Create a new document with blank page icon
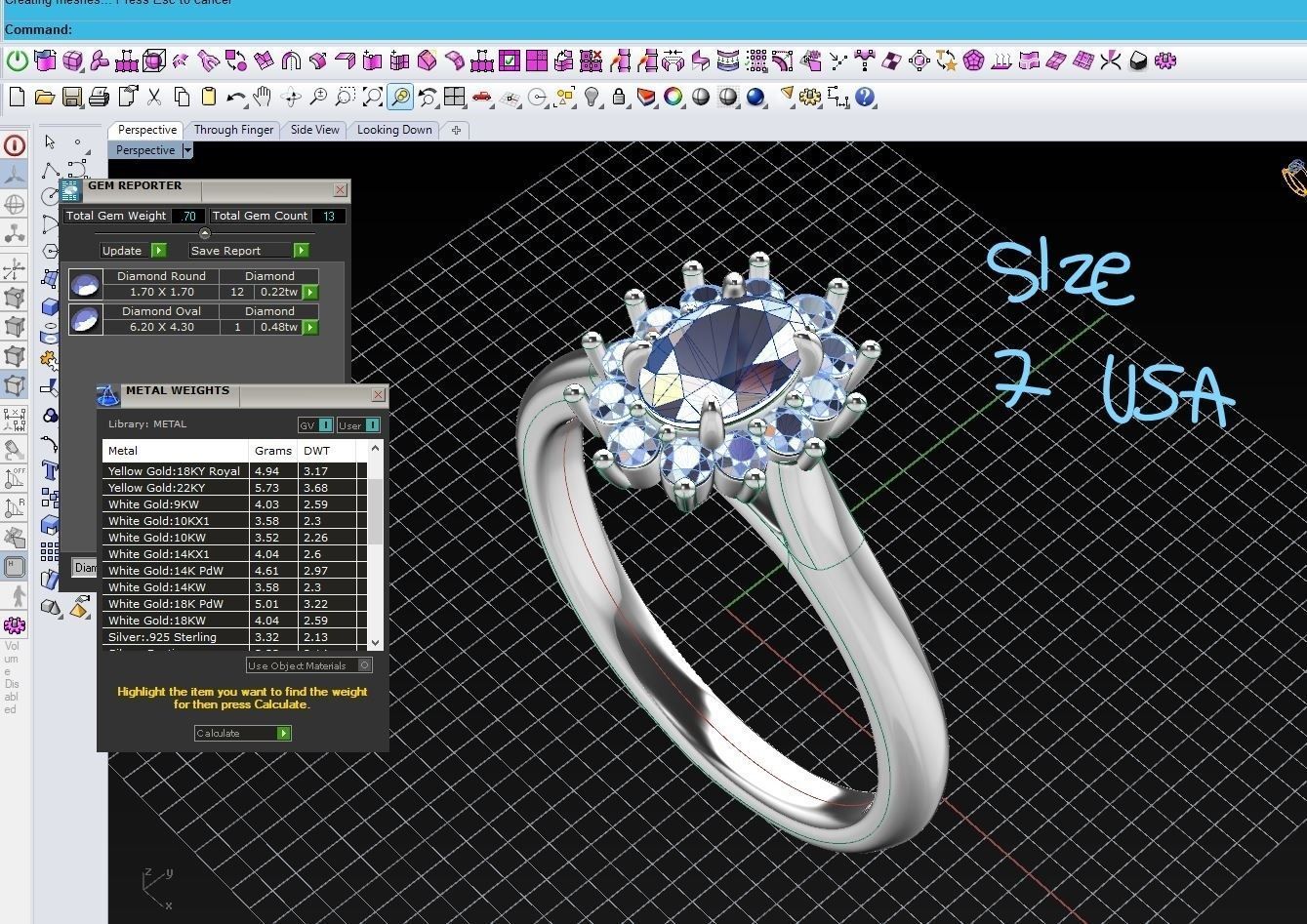Viewport: 1307px width, 924px height. coord(17,97)
